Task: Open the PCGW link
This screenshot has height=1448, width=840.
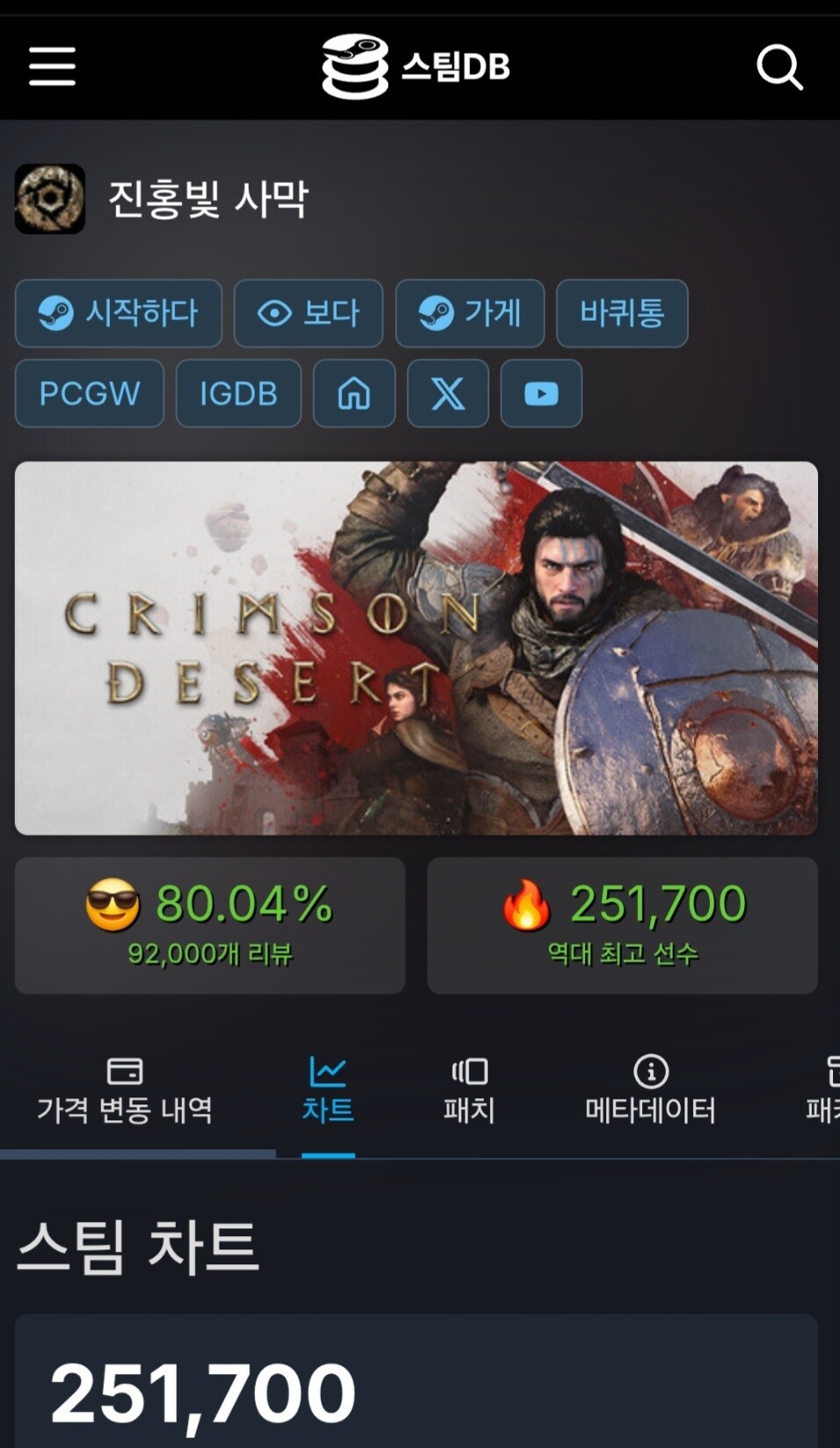Action: [x=90, y=394]
